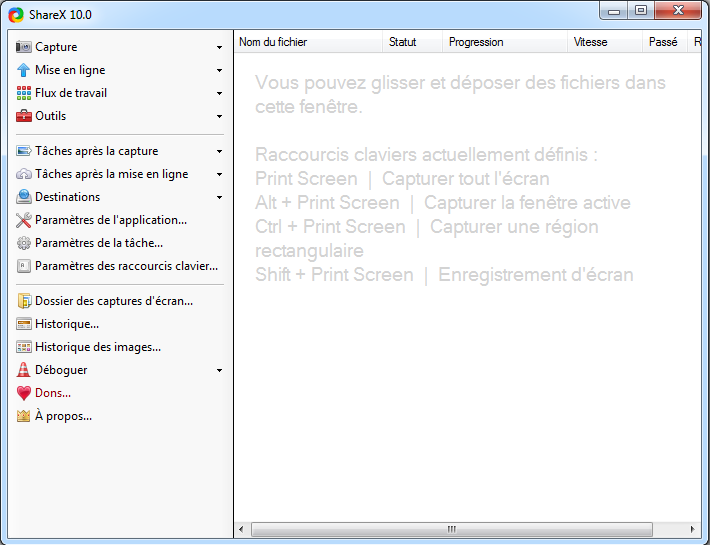Maximize the ShareX window
Screen dimensions: 710x545
pyautogui.click(x=641, y=11)
